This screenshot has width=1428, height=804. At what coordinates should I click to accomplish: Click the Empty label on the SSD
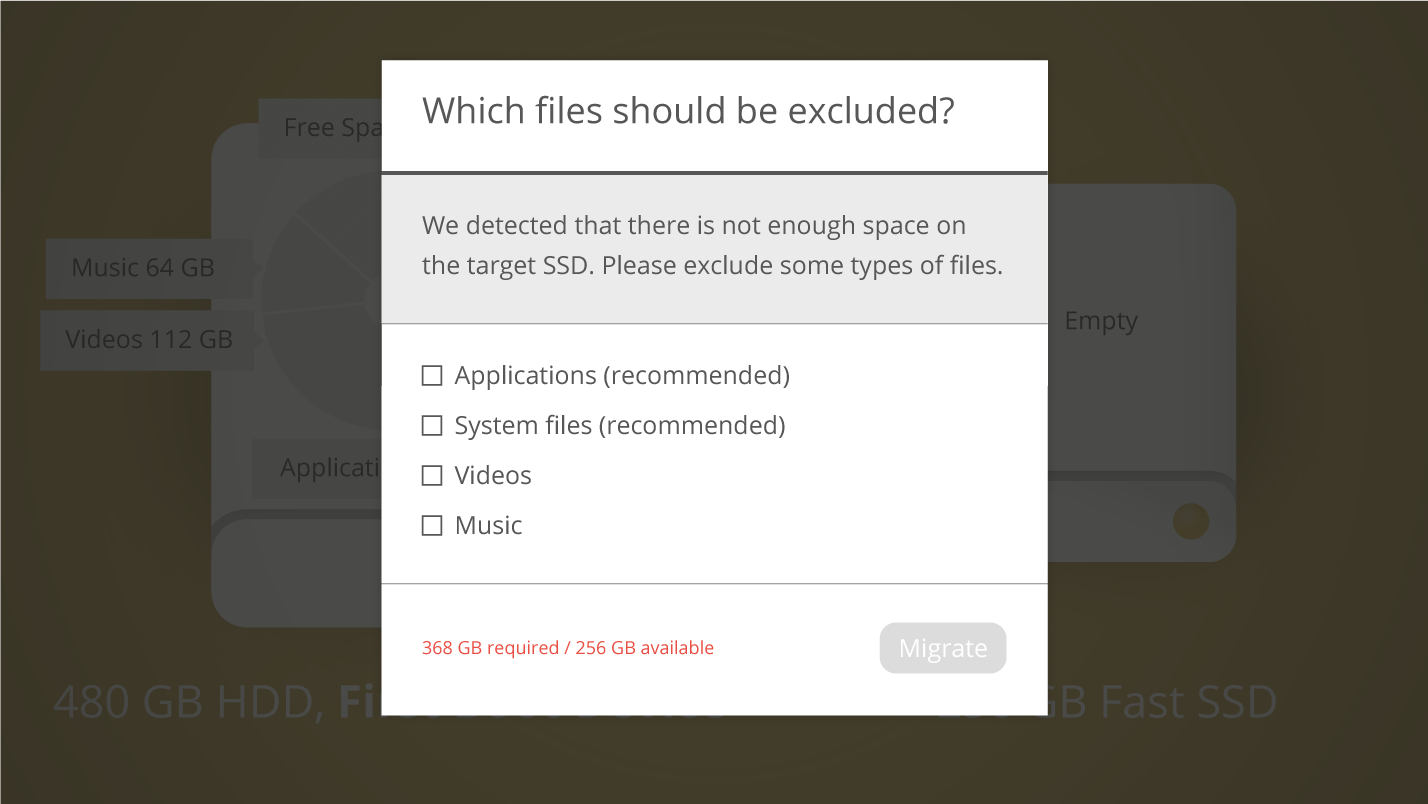click(1100, 321)
